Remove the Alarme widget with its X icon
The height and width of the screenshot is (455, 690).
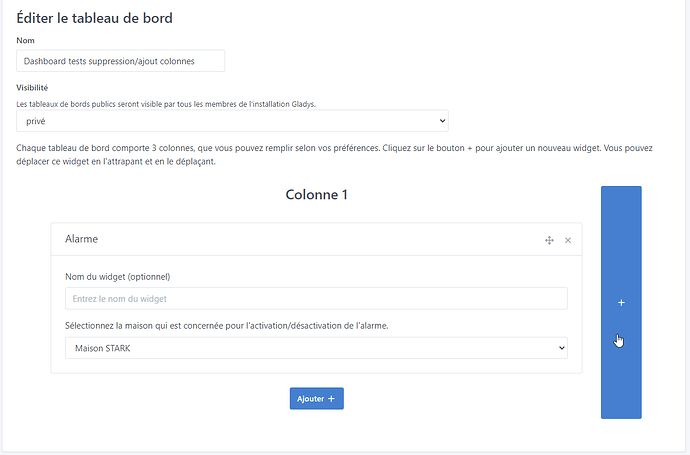568,240
